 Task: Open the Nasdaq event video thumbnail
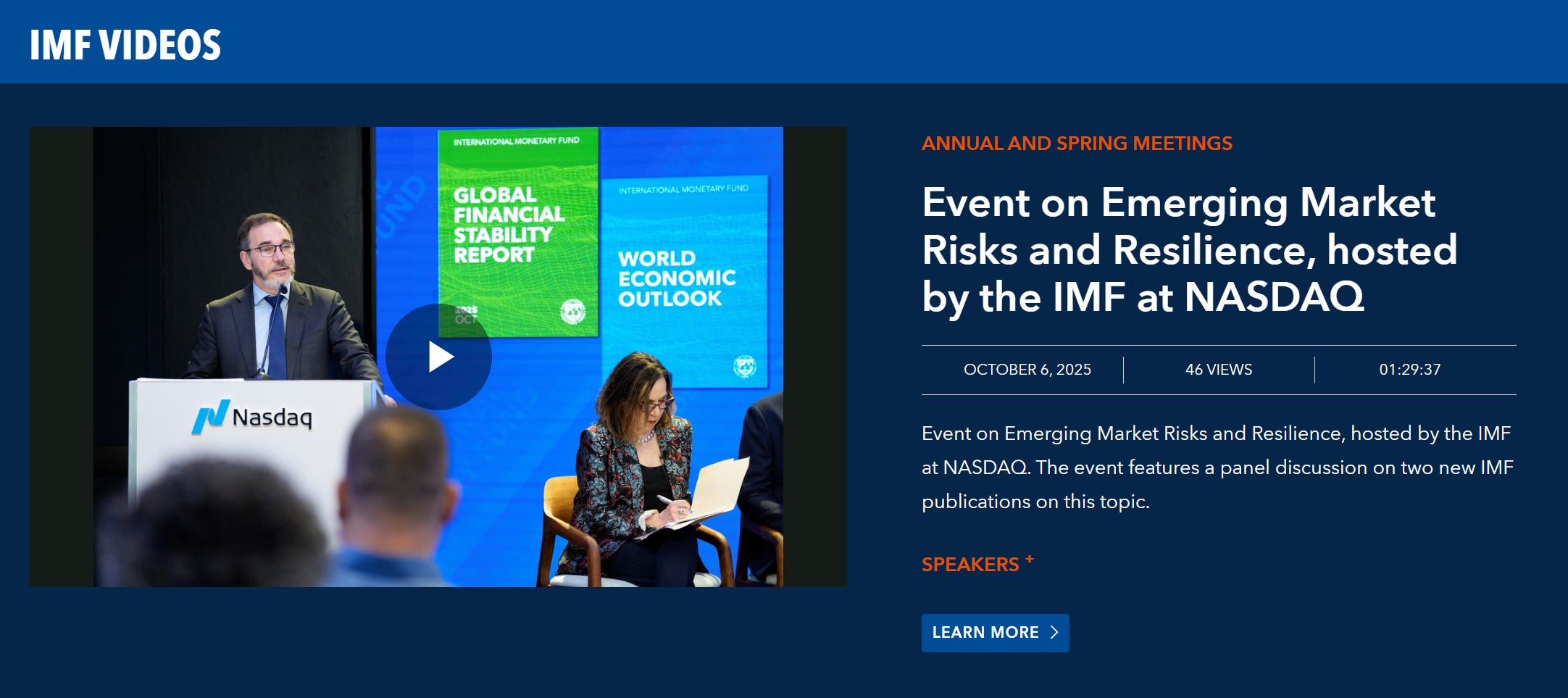(x=438, y=357)
